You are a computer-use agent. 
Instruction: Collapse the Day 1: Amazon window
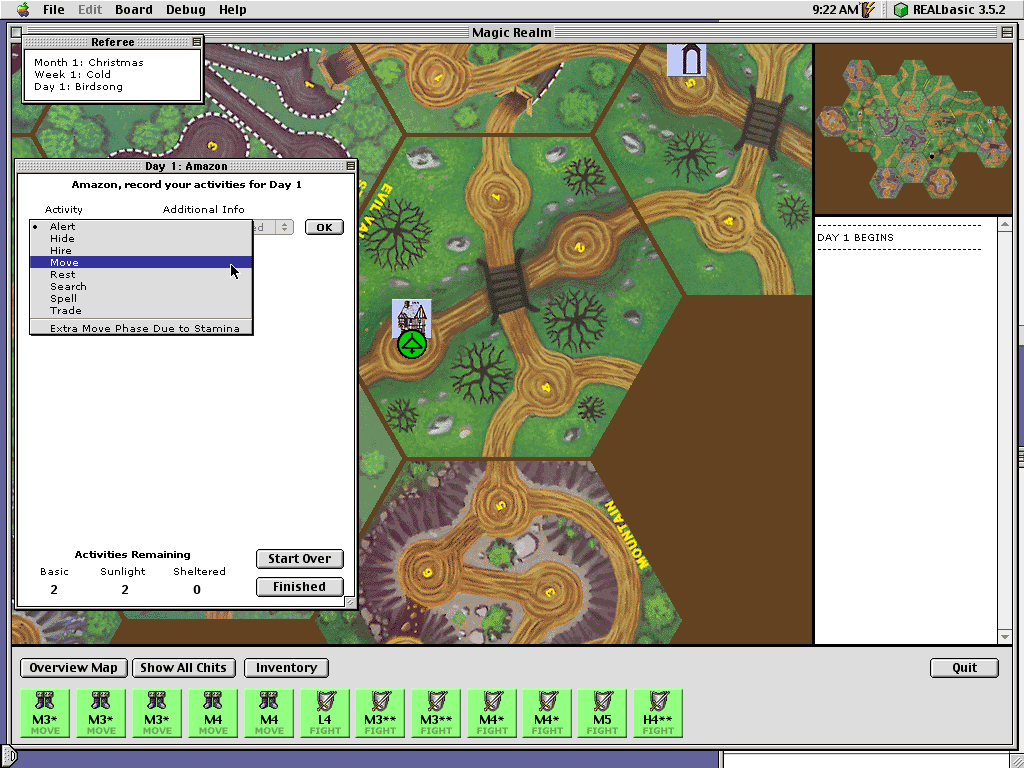[350, 166]
